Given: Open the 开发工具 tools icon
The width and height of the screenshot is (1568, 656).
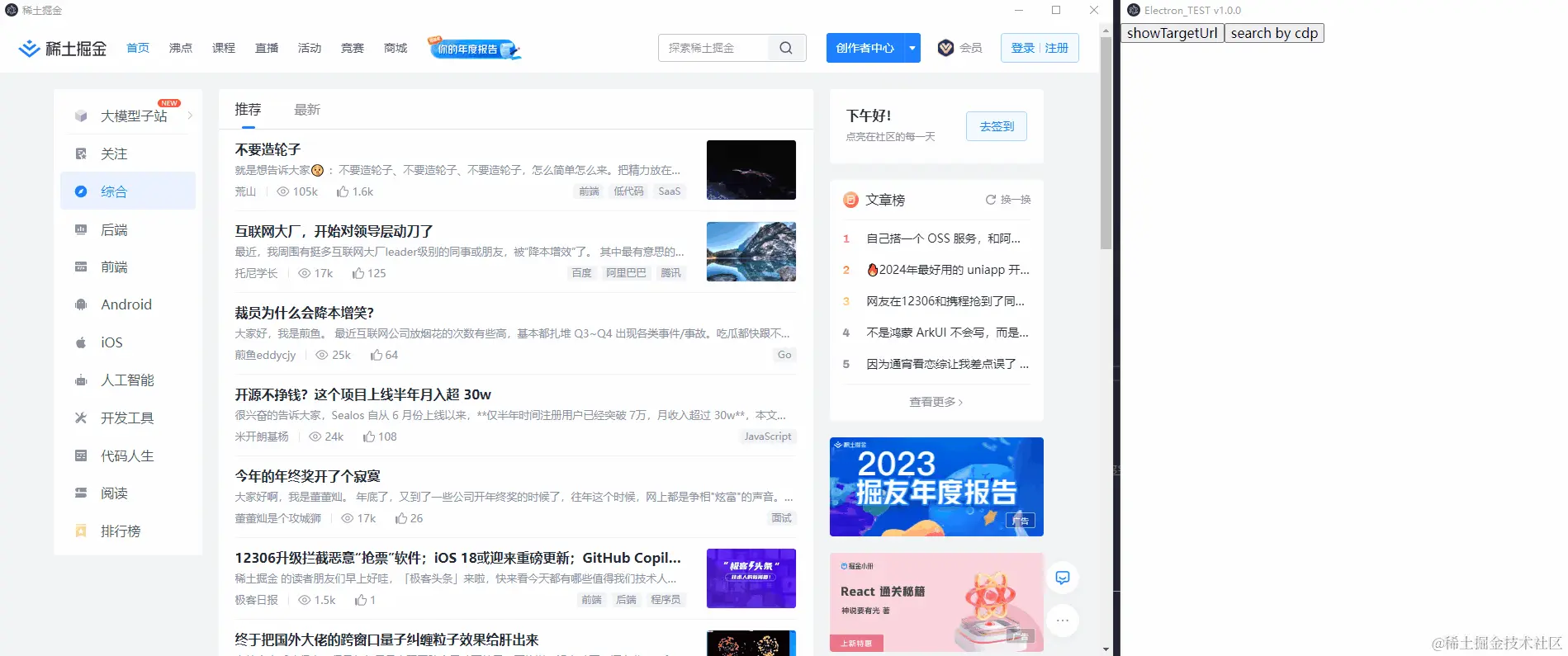Looking at the screenshot, I should [81, 418].
